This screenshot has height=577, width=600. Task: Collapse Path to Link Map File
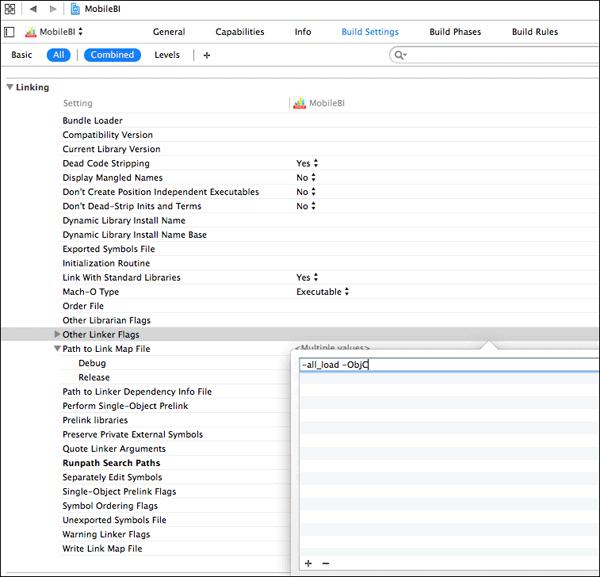click(x=57, y=349)
